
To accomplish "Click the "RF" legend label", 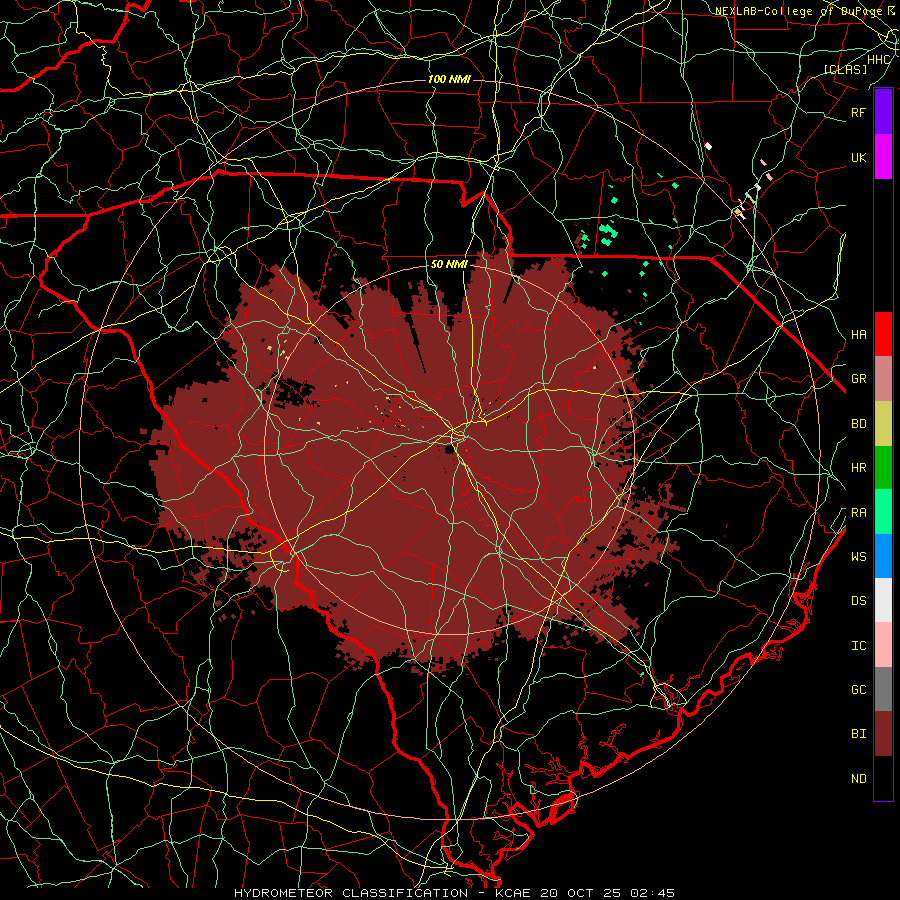I will (x=858, y=113).
